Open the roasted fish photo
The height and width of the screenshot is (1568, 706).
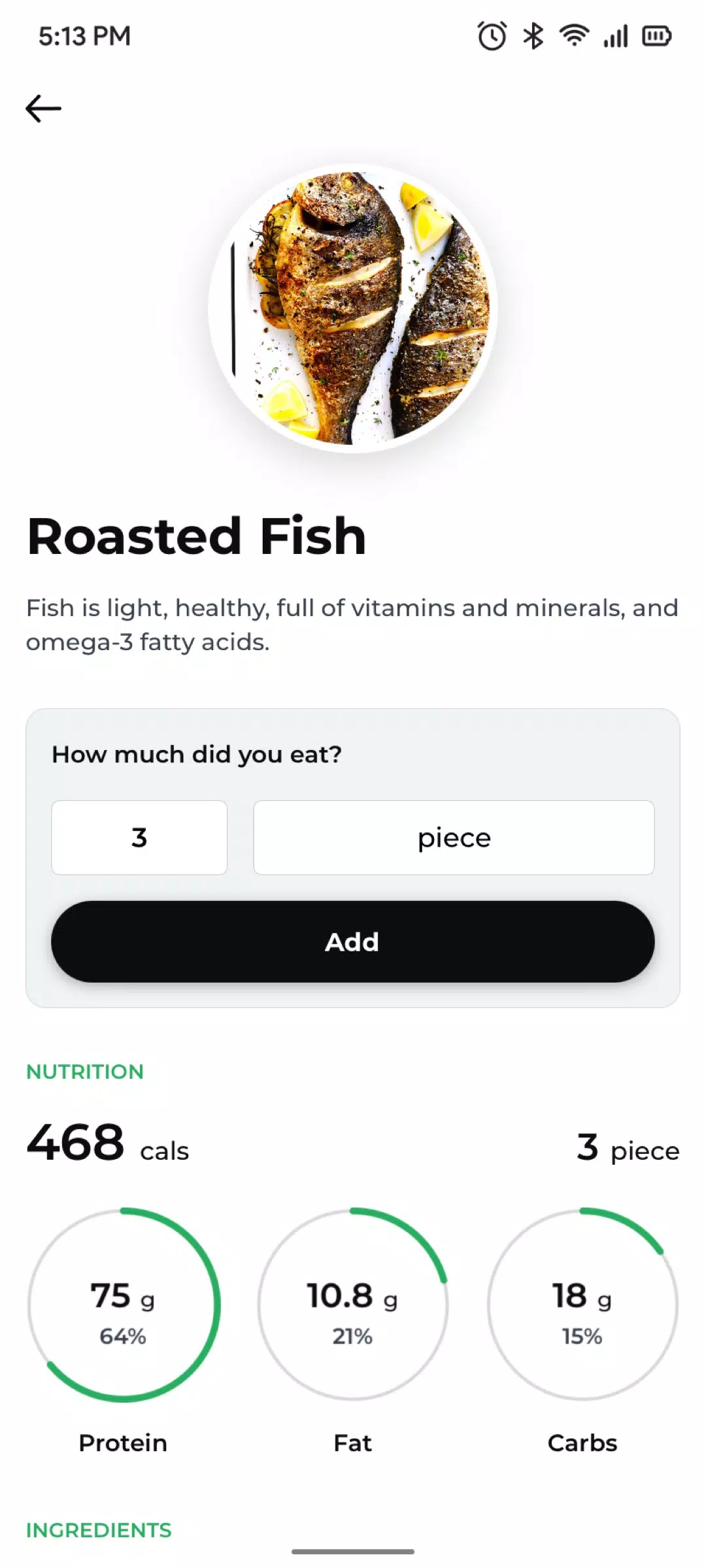pyautogui.click(x=353, y=308)
